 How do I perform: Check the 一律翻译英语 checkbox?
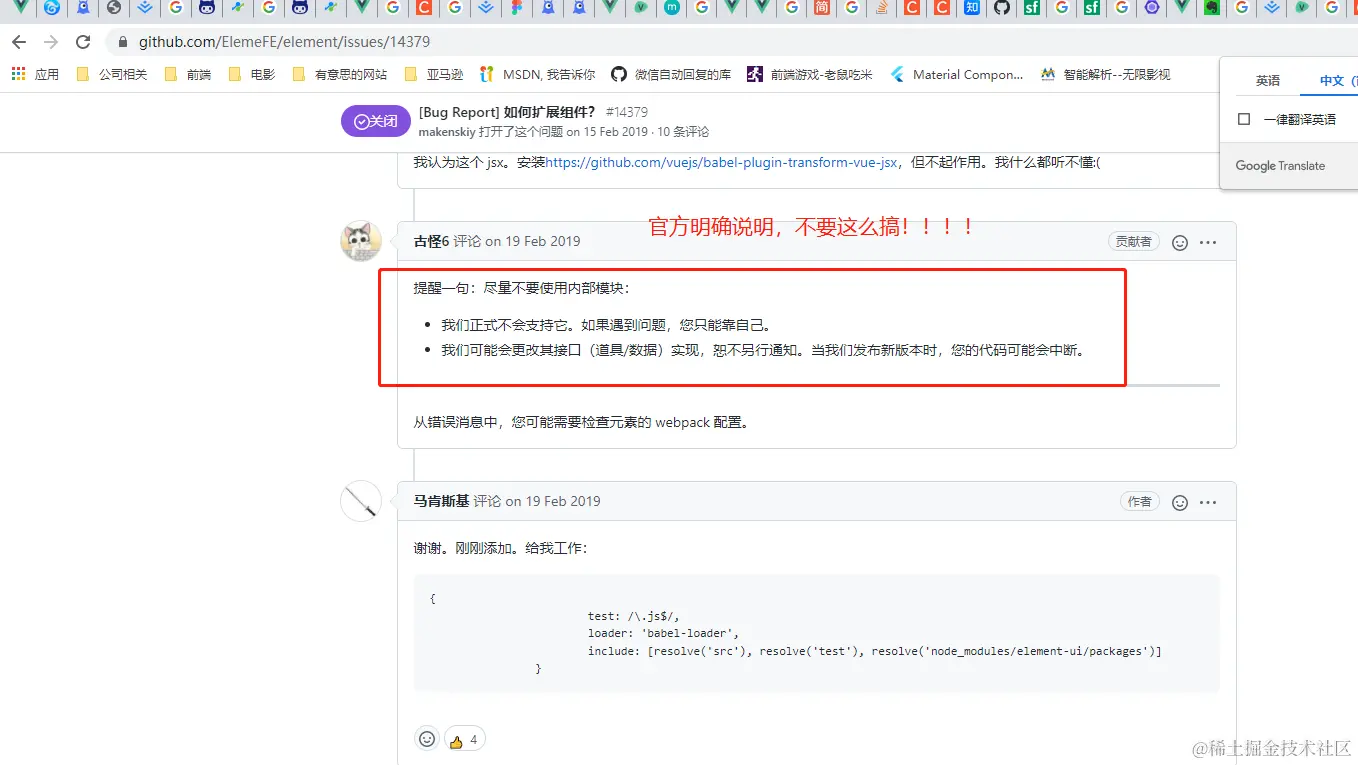pyautogui.click(x=1244, y=118)
